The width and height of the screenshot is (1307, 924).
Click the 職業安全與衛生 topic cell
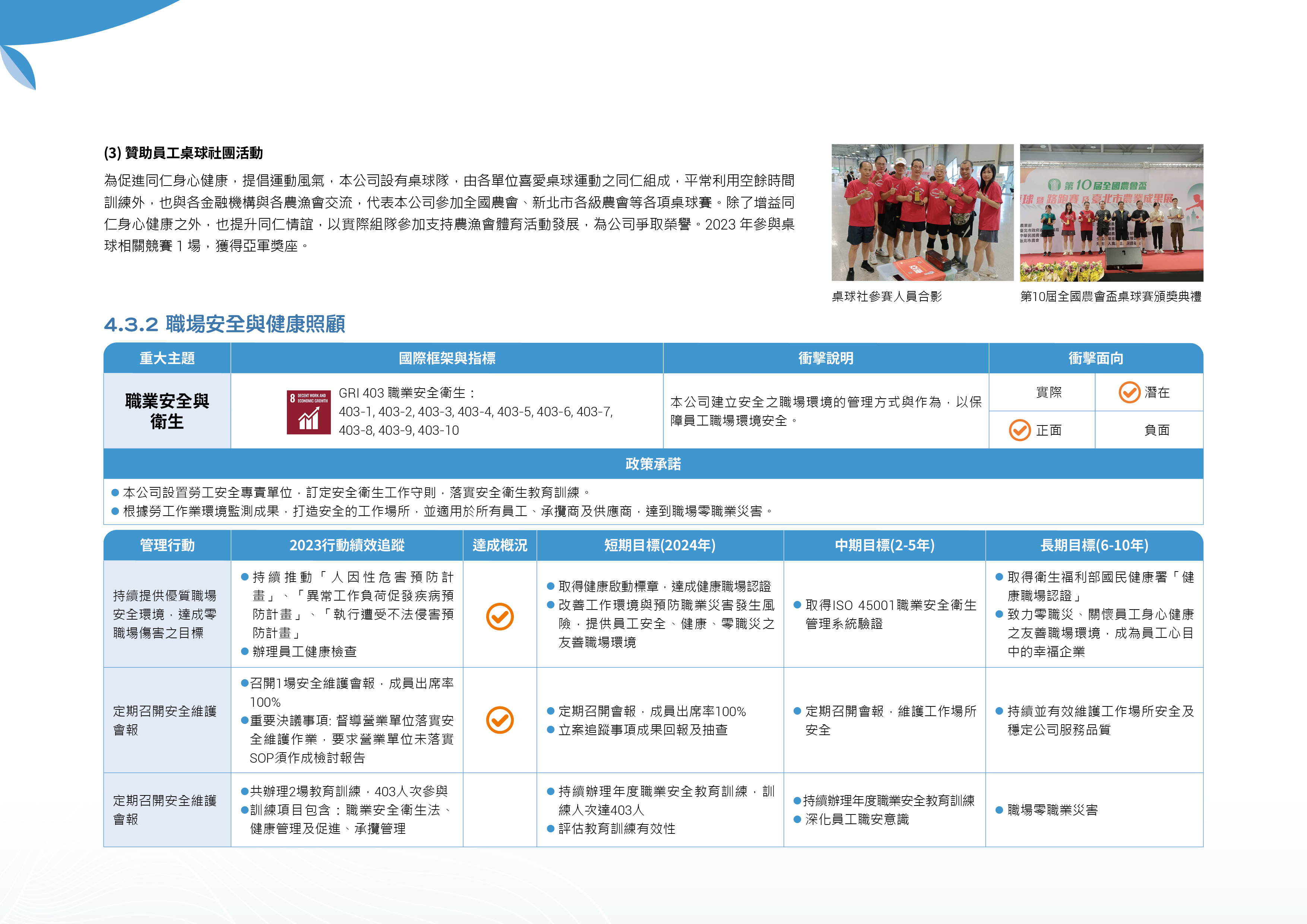[167, 411]
